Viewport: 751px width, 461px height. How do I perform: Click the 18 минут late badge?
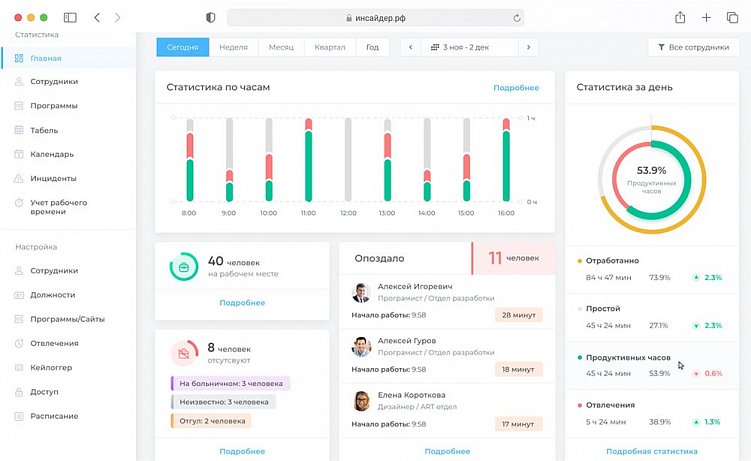point(519,369)
